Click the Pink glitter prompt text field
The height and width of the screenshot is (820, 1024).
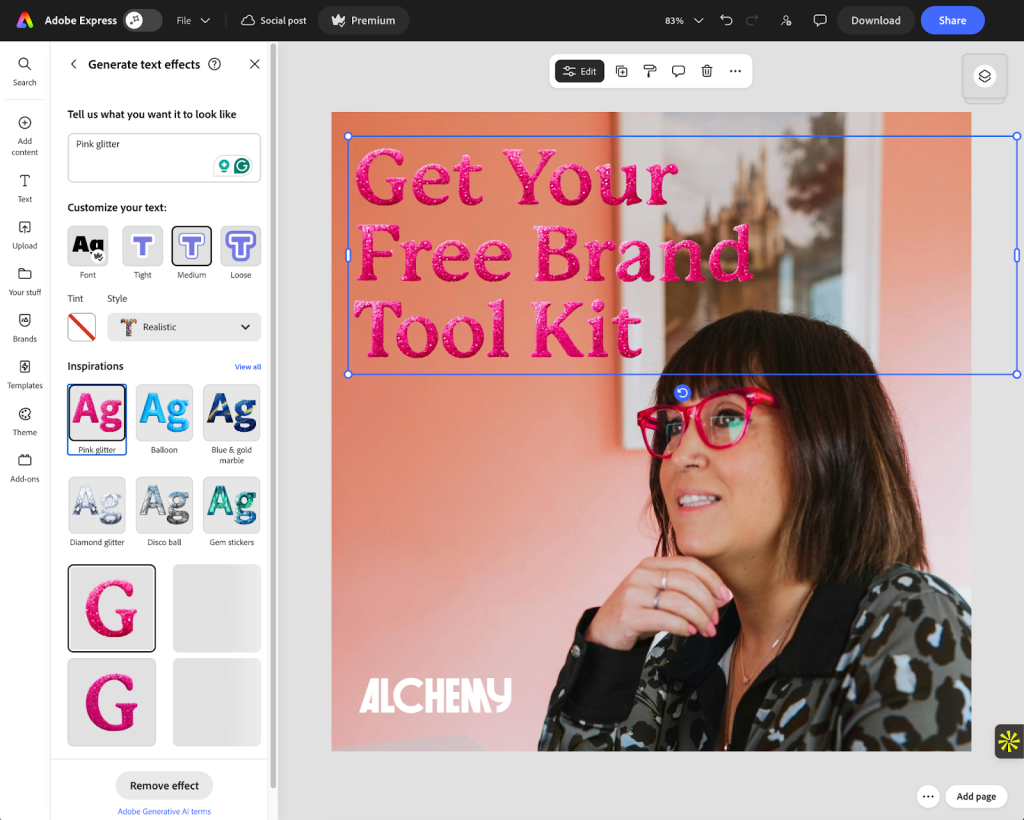click(x=164, y=158)
